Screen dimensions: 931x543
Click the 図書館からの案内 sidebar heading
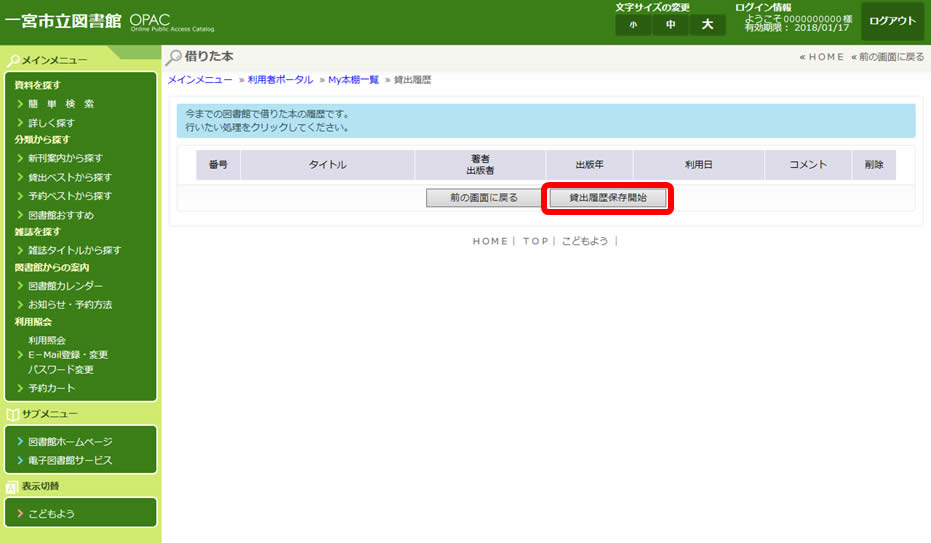[x=52, y=268]
